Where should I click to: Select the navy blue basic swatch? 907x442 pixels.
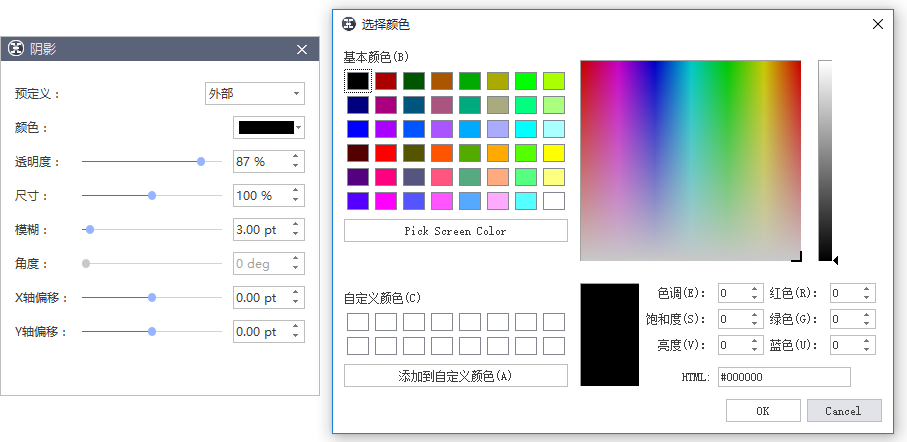pos(358,105)
